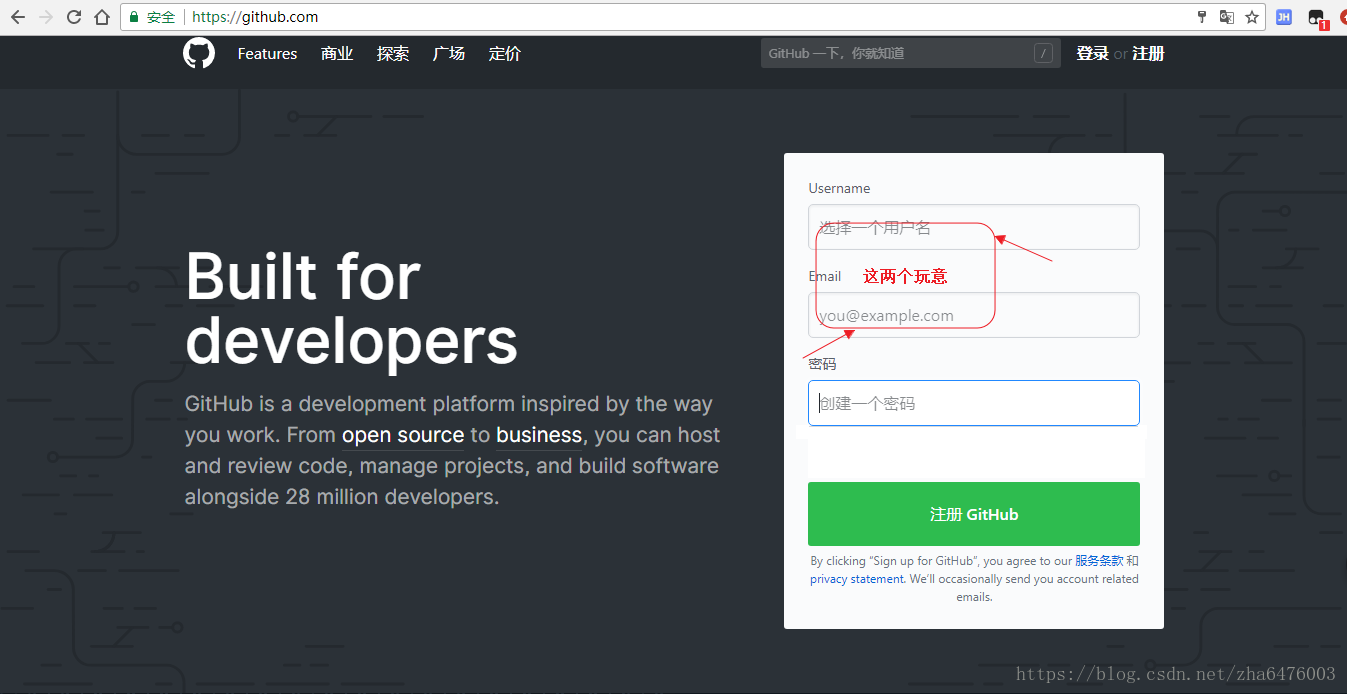Open the JH browser extension

1284,17
